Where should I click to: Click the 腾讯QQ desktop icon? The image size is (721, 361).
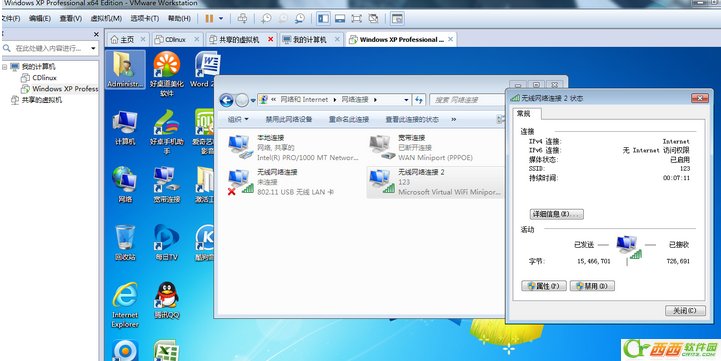167,302
